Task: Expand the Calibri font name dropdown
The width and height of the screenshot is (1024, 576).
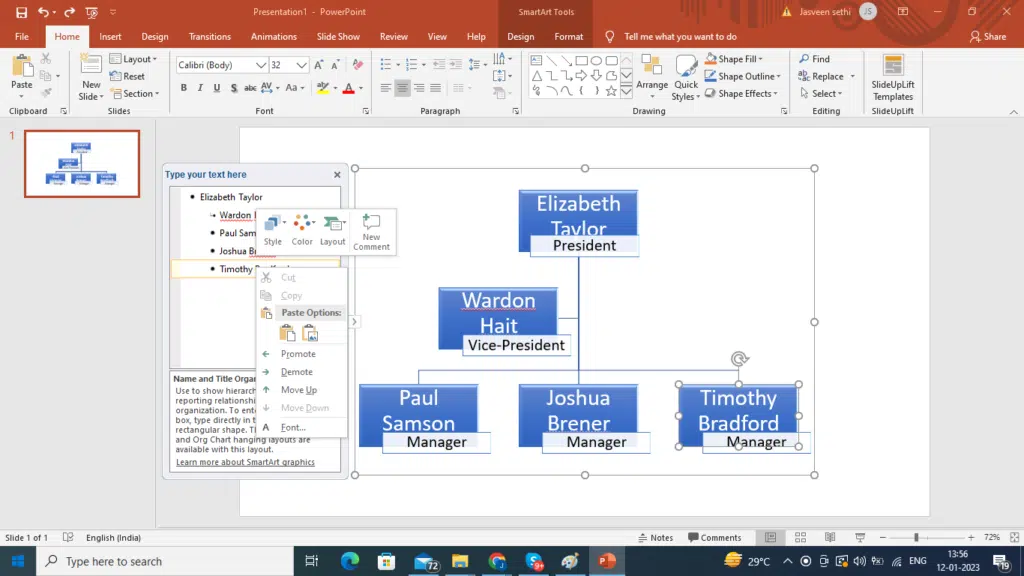Action: tap(261, 65)
